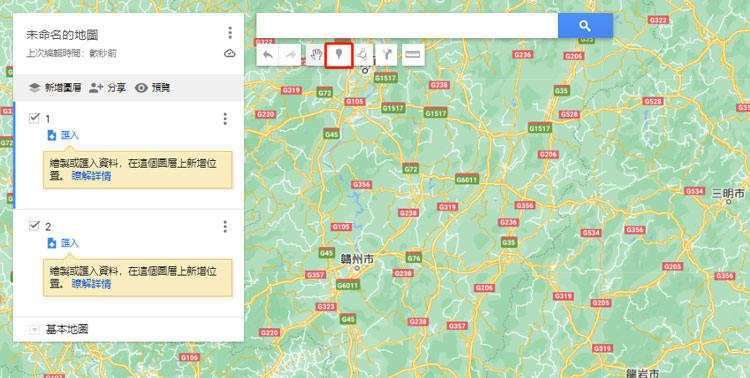Click layer name 2
The image size is (750, 378).
tap(48, 226)
